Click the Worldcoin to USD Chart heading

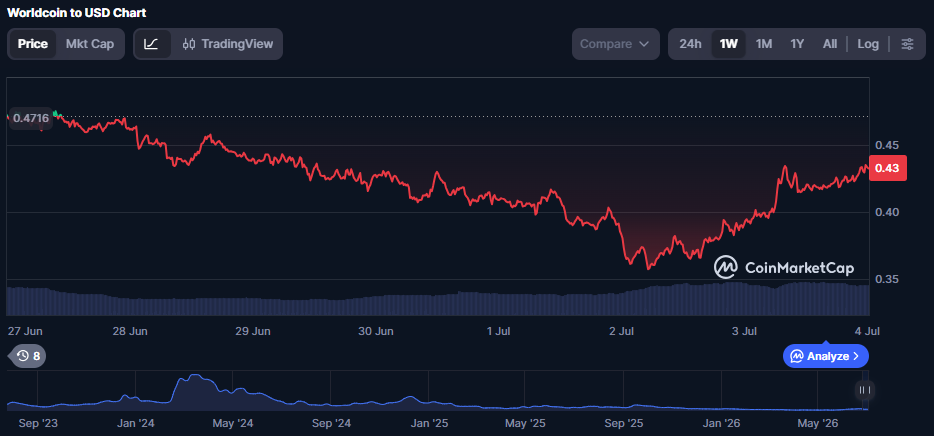76,13
